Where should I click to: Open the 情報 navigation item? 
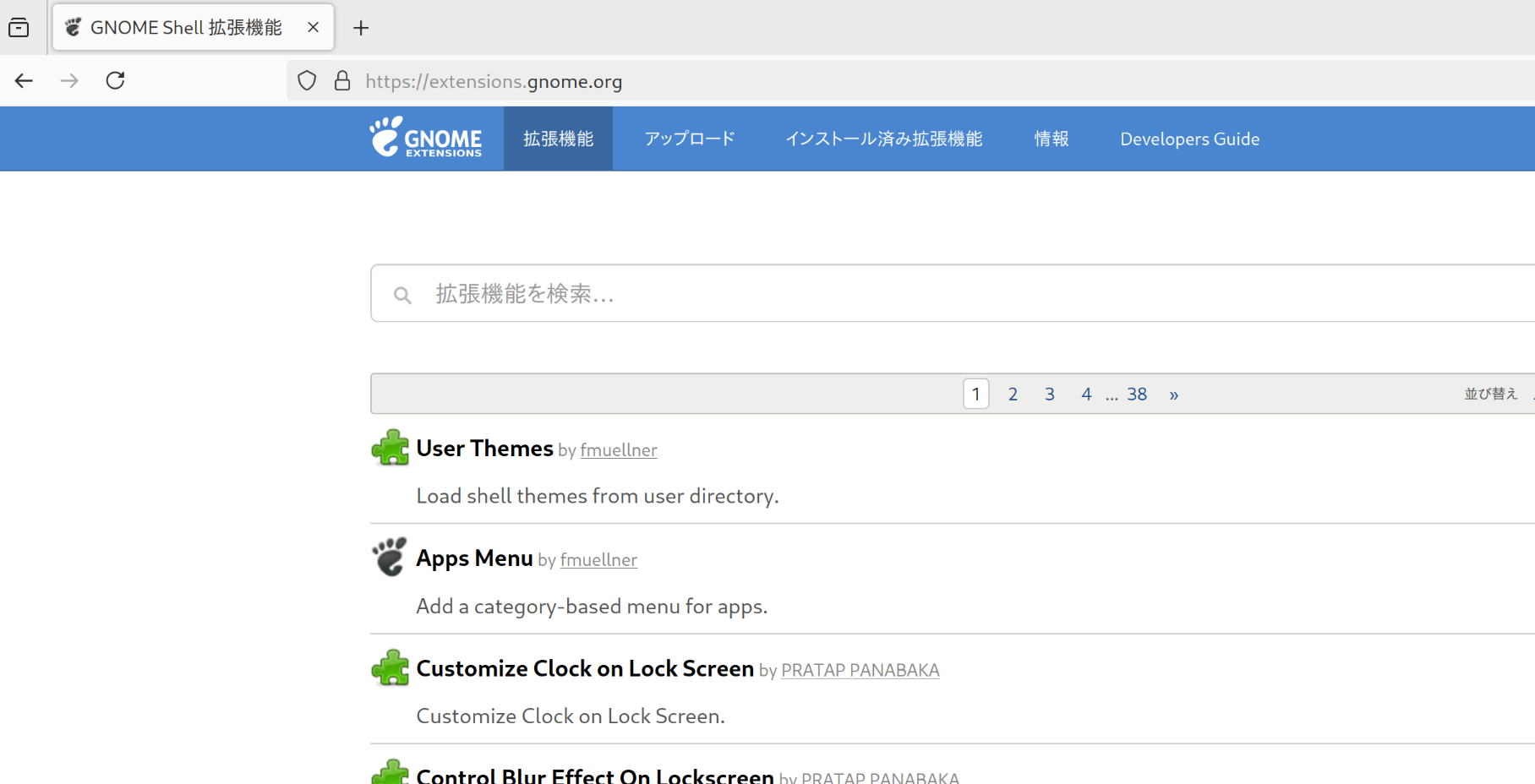pos(1052,139)
